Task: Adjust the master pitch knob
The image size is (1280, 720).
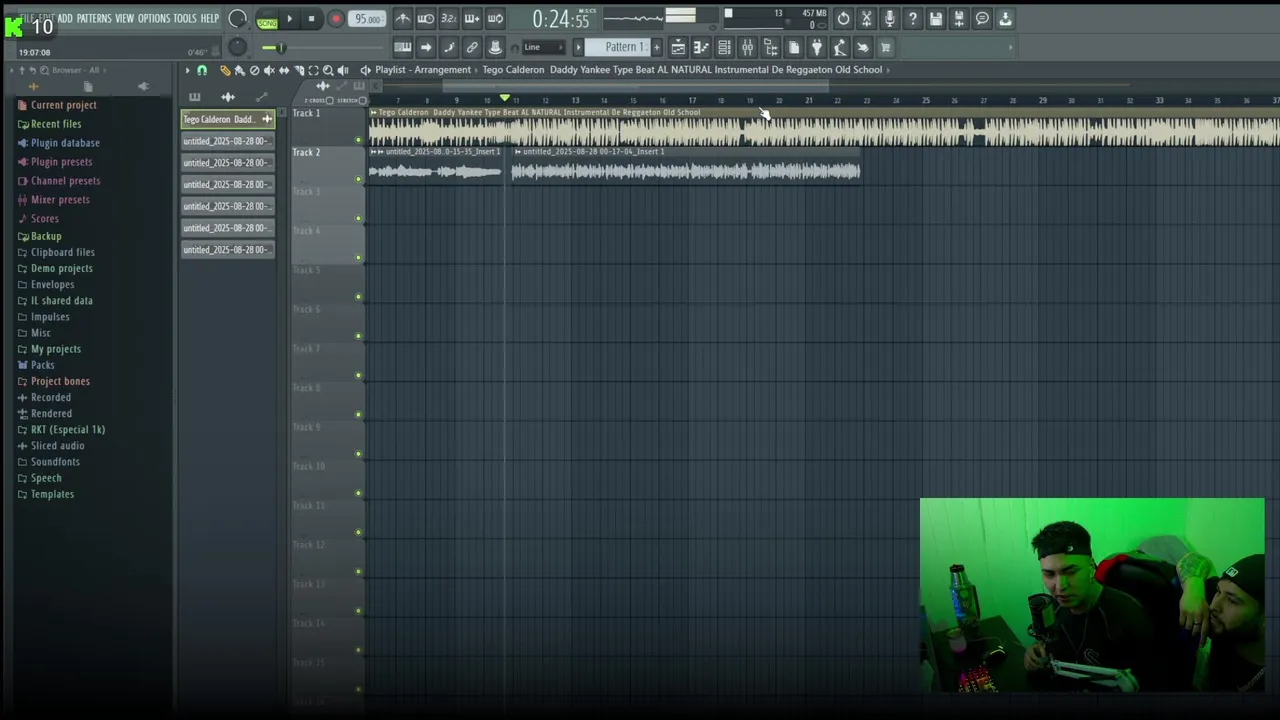Action: click(237, 47)
